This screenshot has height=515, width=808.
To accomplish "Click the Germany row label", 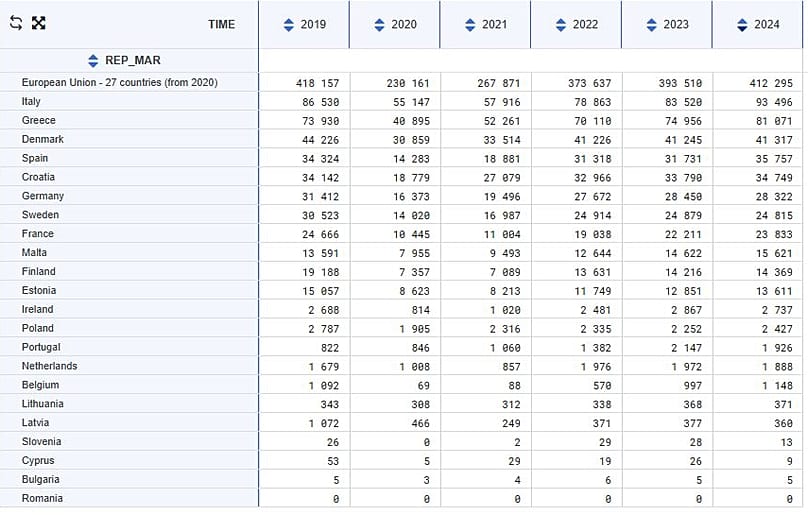I will (x=42, y=196).
